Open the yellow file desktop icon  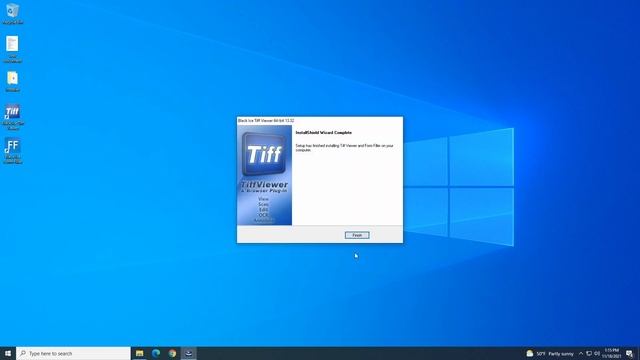(13, 81)
